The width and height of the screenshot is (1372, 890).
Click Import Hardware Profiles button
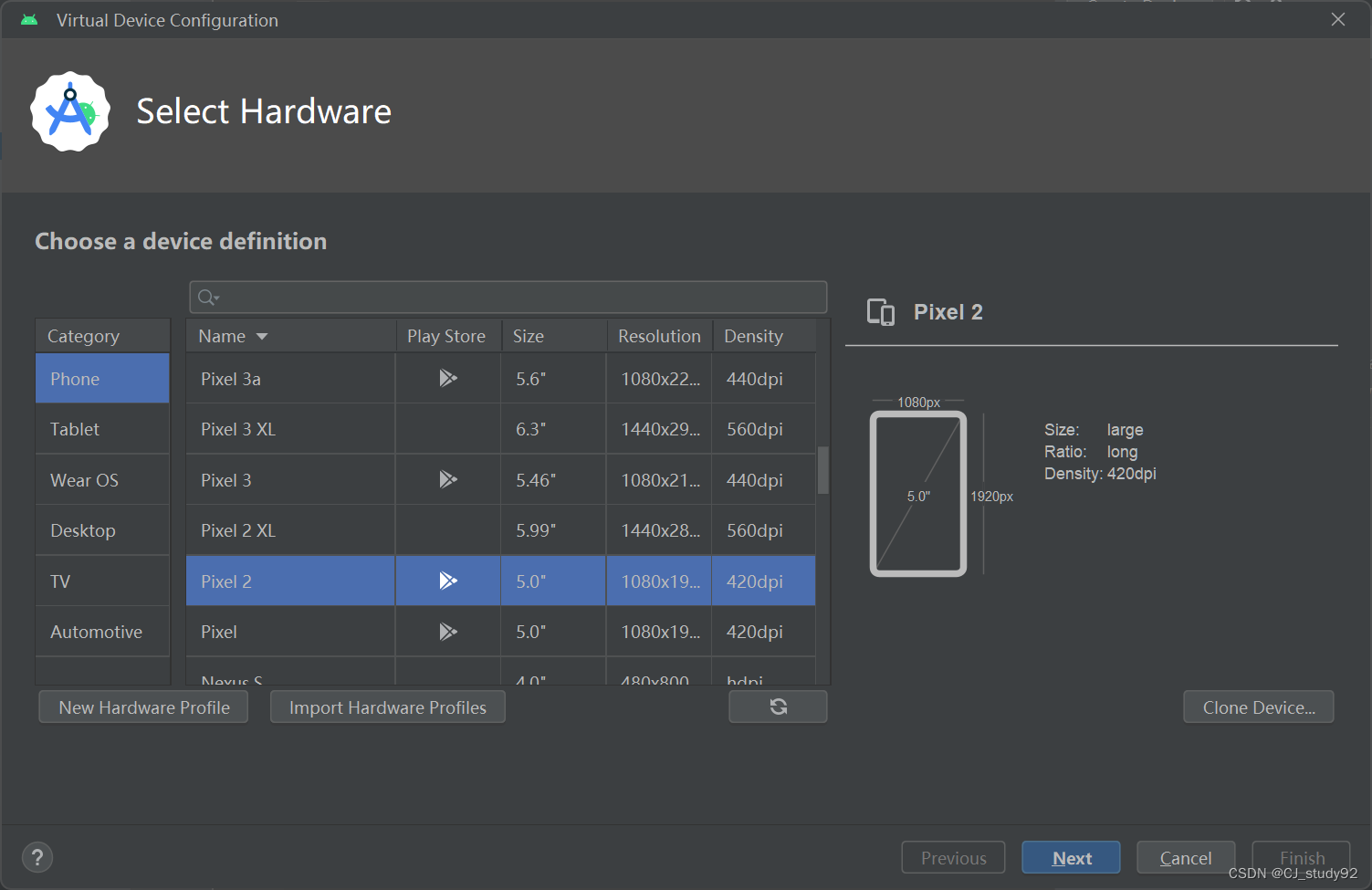coord(388,707)
